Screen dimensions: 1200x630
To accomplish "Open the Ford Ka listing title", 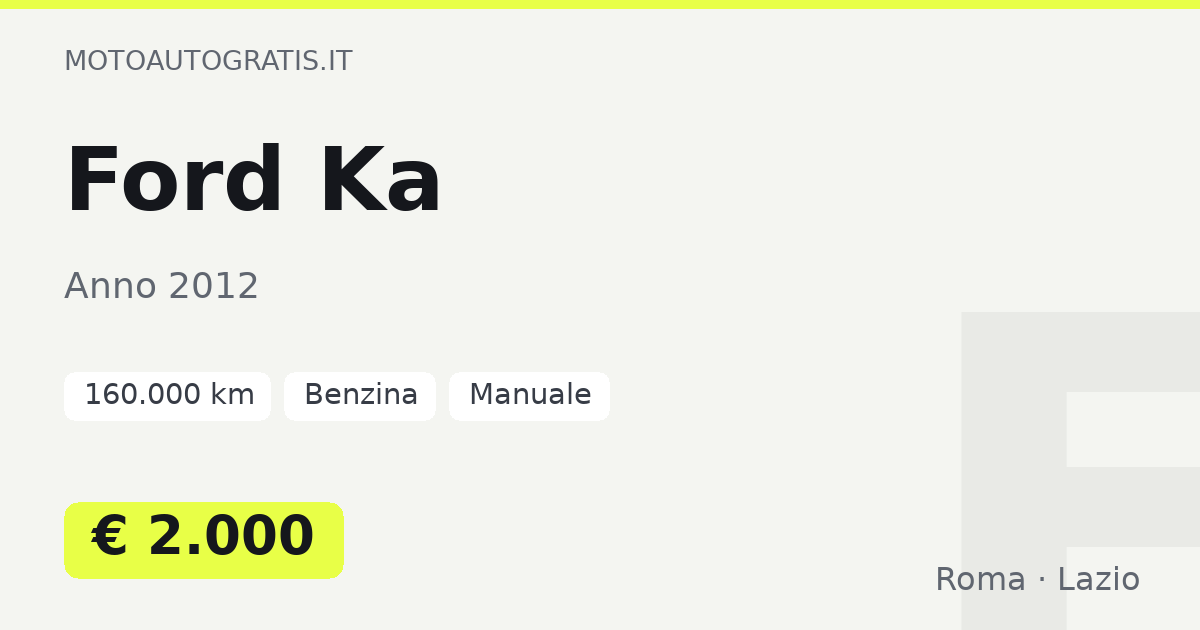I will tap(253, 182).
